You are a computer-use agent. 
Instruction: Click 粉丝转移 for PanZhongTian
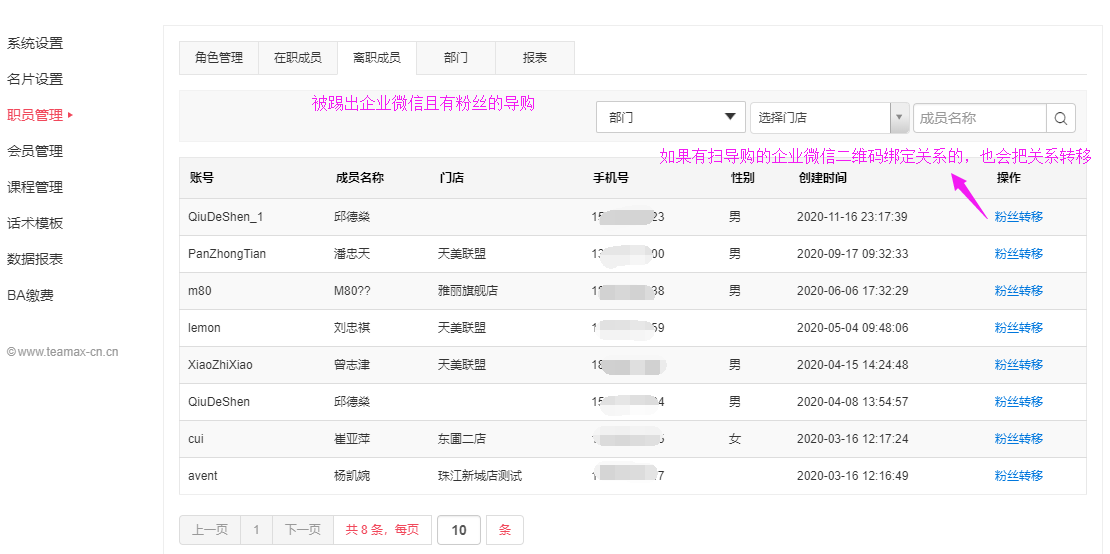1018,254
